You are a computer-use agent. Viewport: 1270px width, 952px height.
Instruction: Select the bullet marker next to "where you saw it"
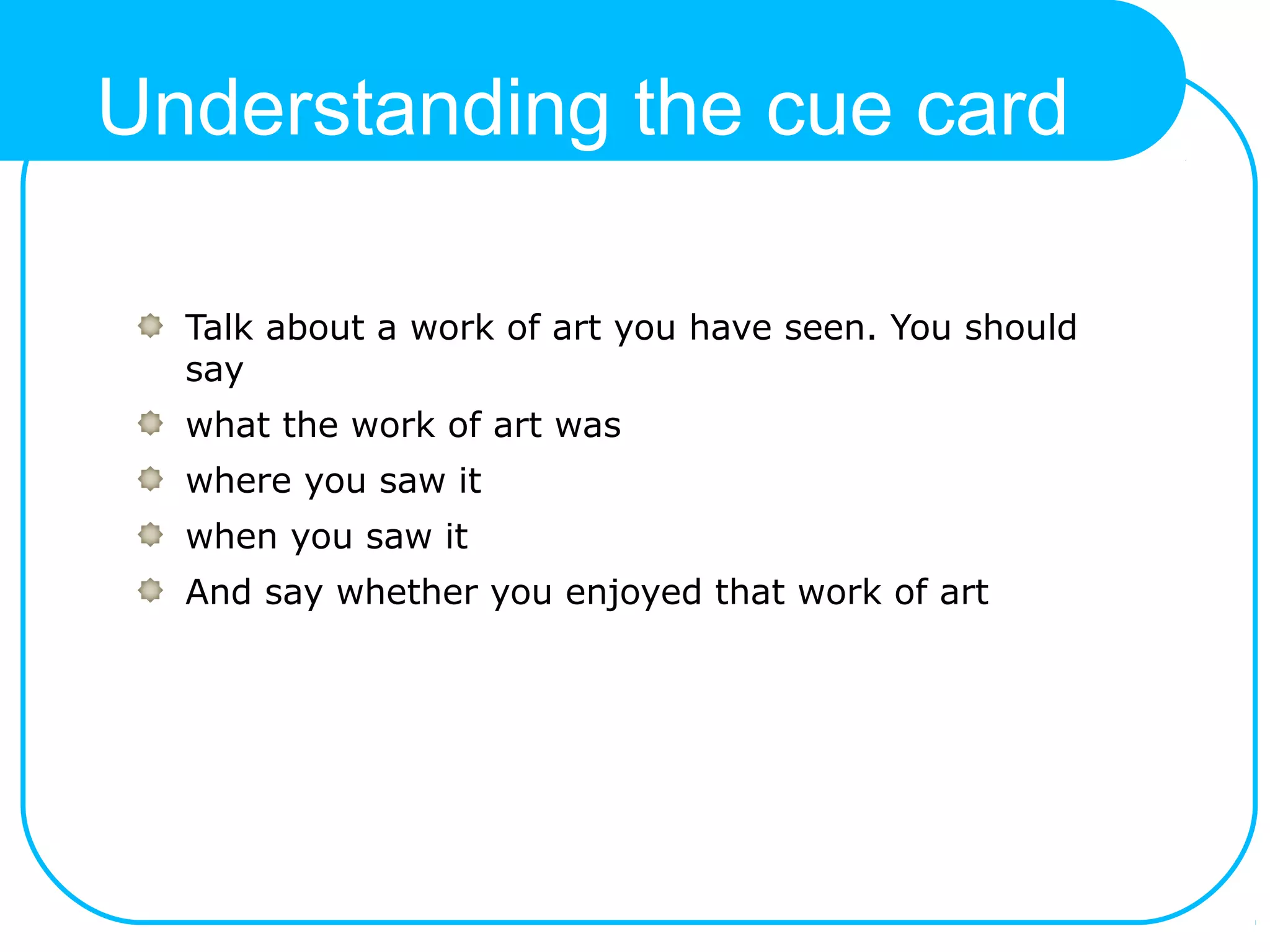click(x=150, y=478)
